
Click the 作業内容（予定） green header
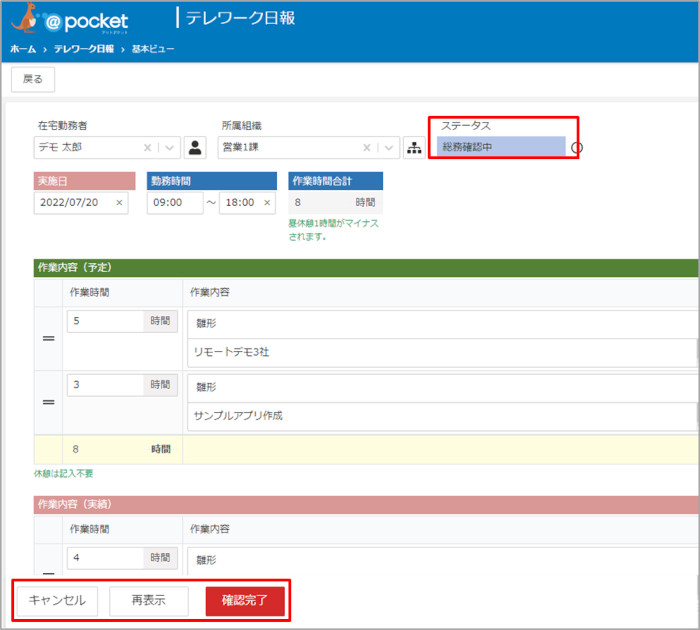coord(366,268)
